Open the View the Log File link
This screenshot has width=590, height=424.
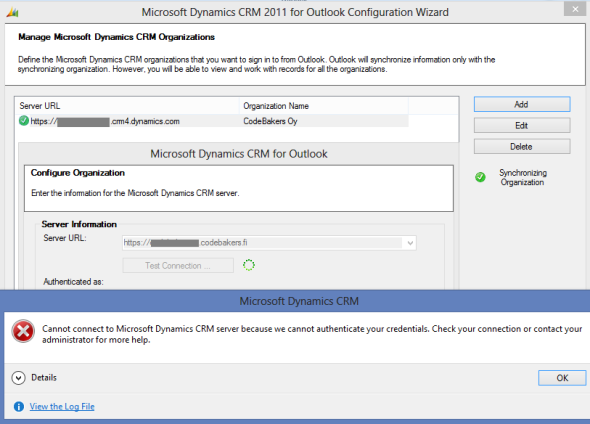(62, 407)
